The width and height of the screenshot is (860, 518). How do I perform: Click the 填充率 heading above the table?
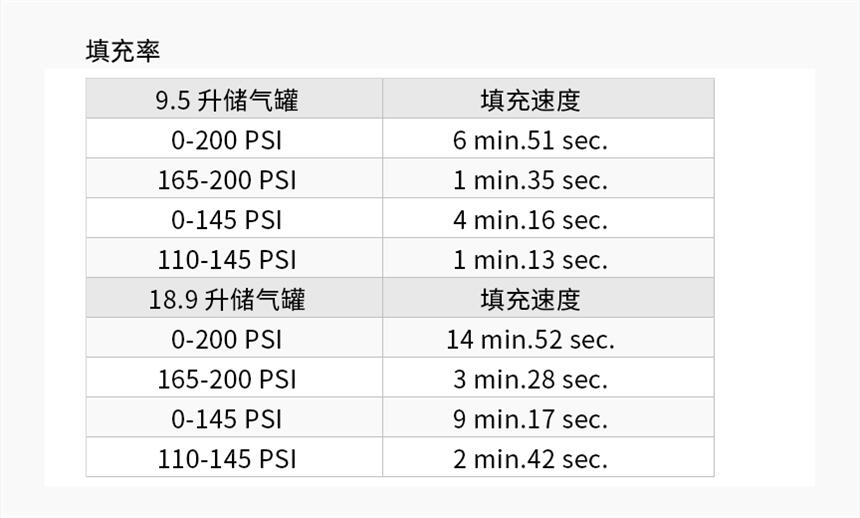coord(123,51)
